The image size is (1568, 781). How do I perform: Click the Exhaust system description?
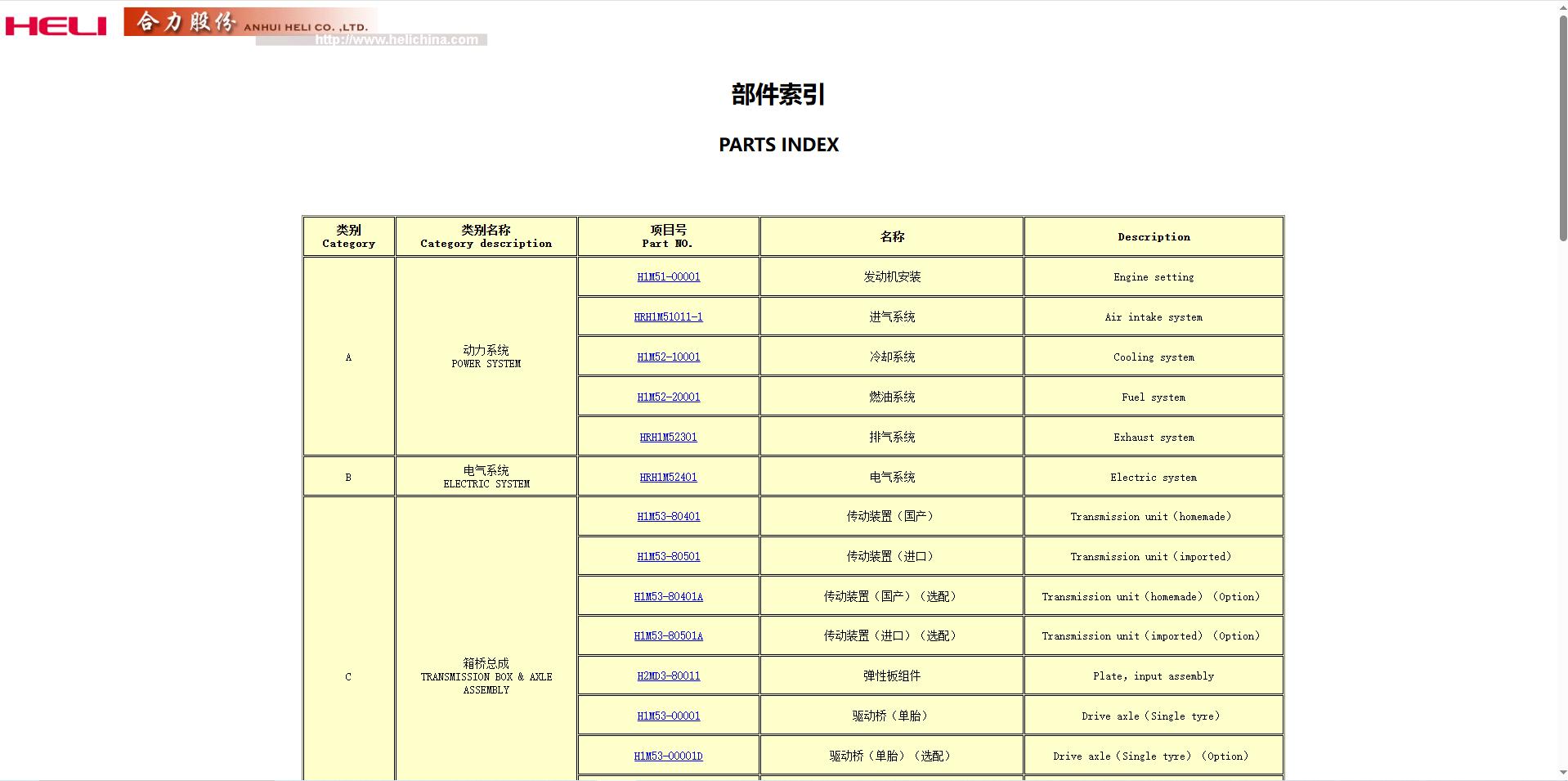[x=1154, y=438]
